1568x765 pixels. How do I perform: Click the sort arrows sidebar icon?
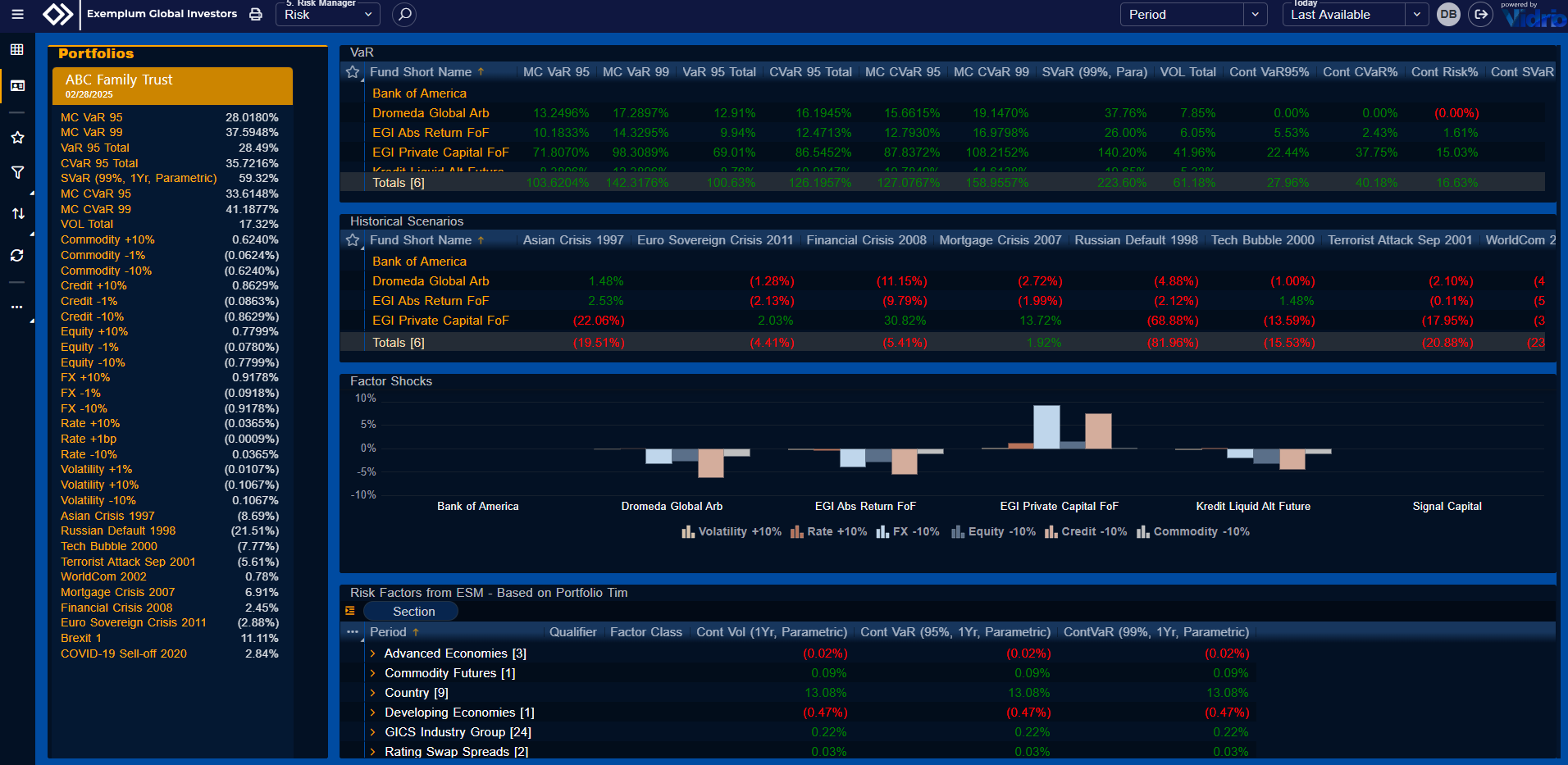pyautogui.click(x=17, y=214)
